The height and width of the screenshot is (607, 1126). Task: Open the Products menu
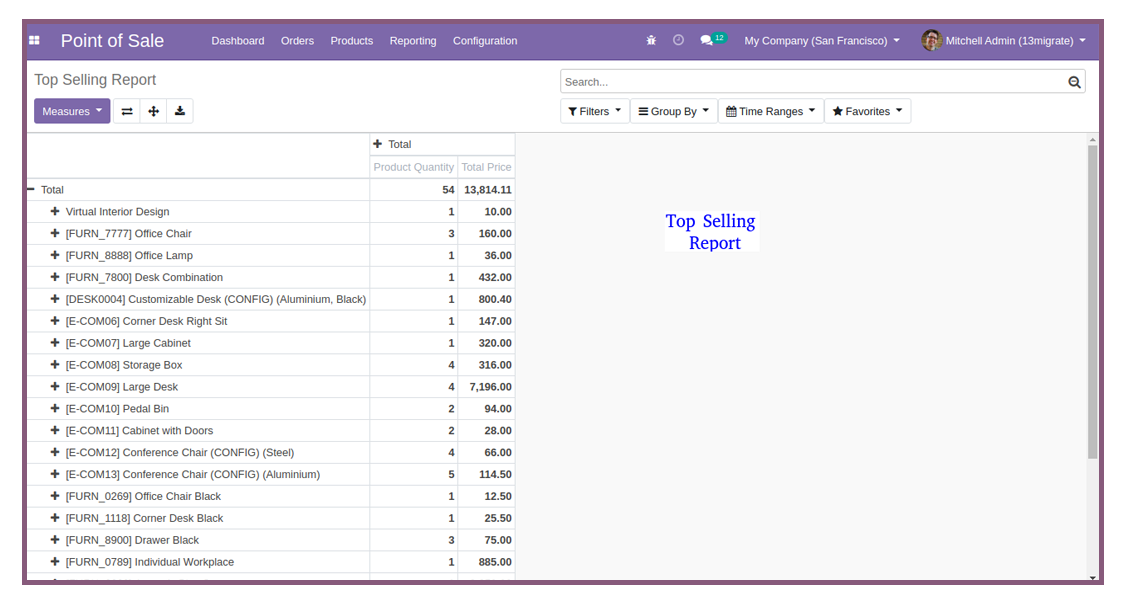352,41
